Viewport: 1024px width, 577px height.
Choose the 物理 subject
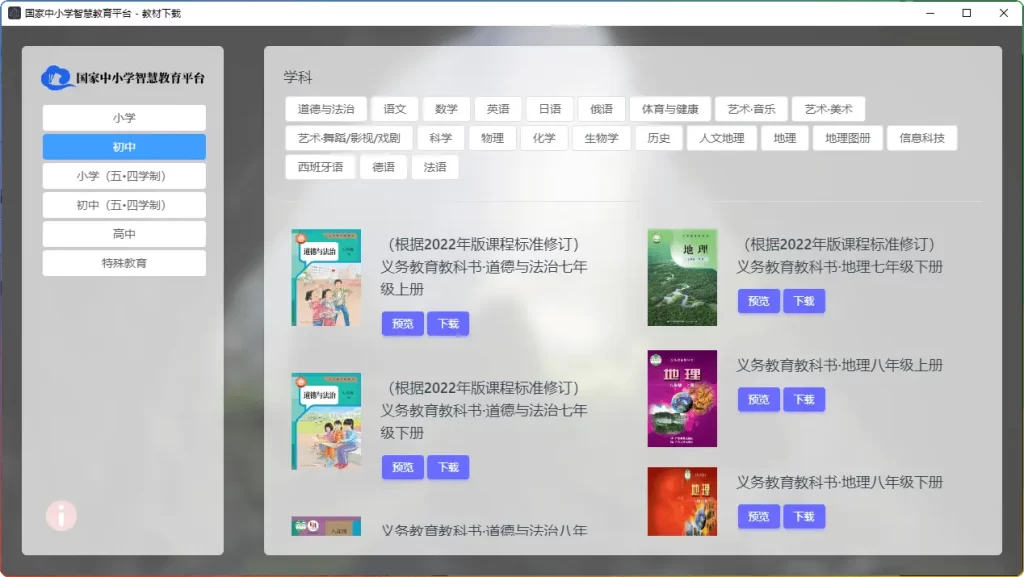pos(492,138)
